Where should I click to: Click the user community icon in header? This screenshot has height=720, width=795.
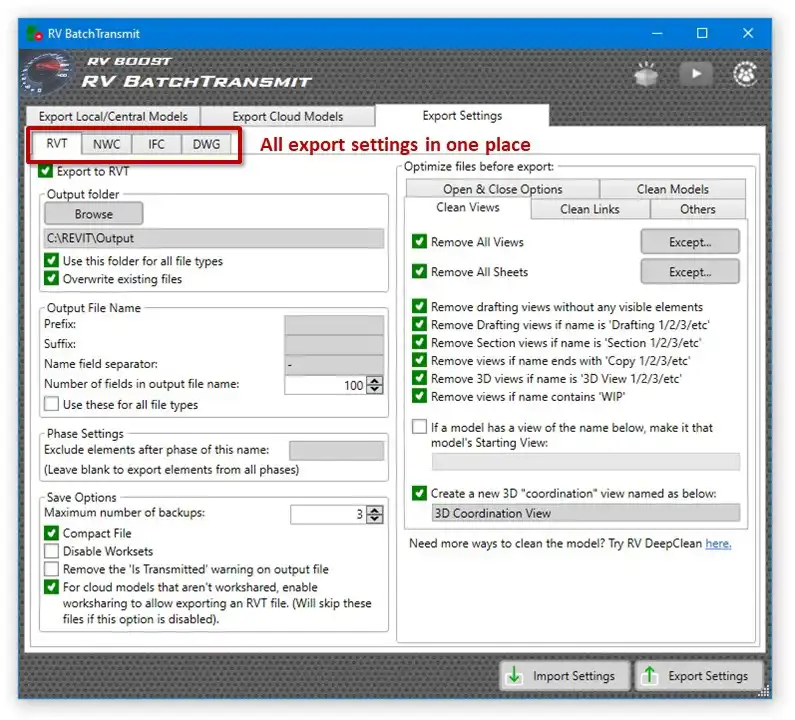pos(745,74)
